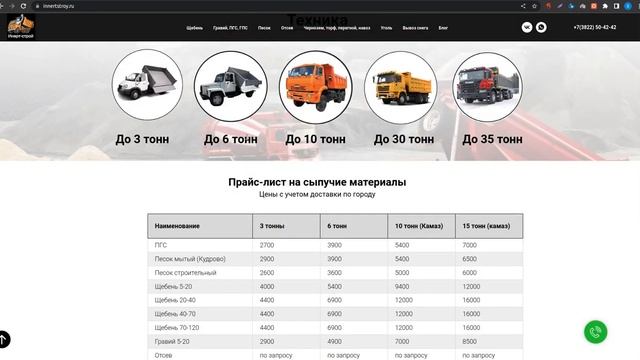This screenshot has height=360, width=640.
Task: Click Песок строительный 6 тонн price 3600
Action: 334,273
